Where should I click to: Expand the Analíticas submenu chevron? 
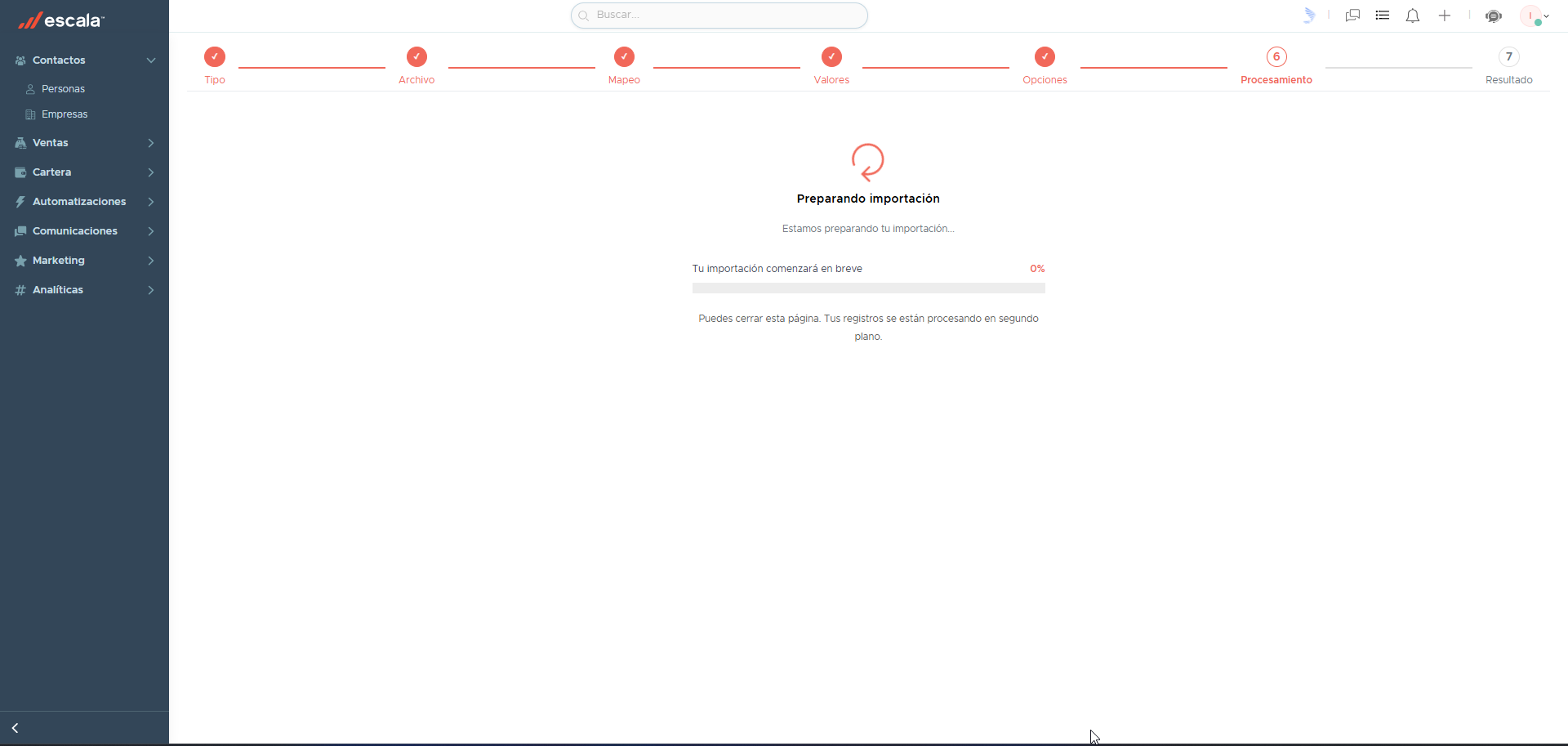[x=151, y=290]
